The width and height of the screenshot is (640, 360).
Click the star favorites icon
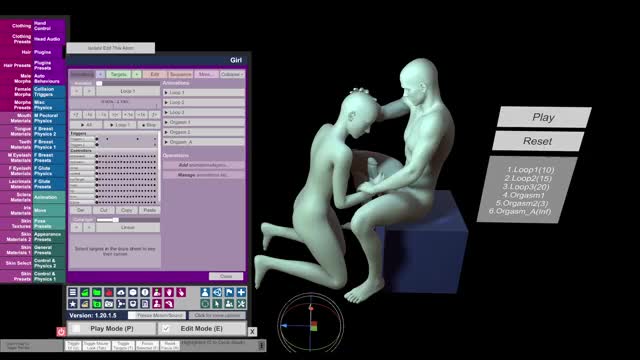(x=73, y=304)
